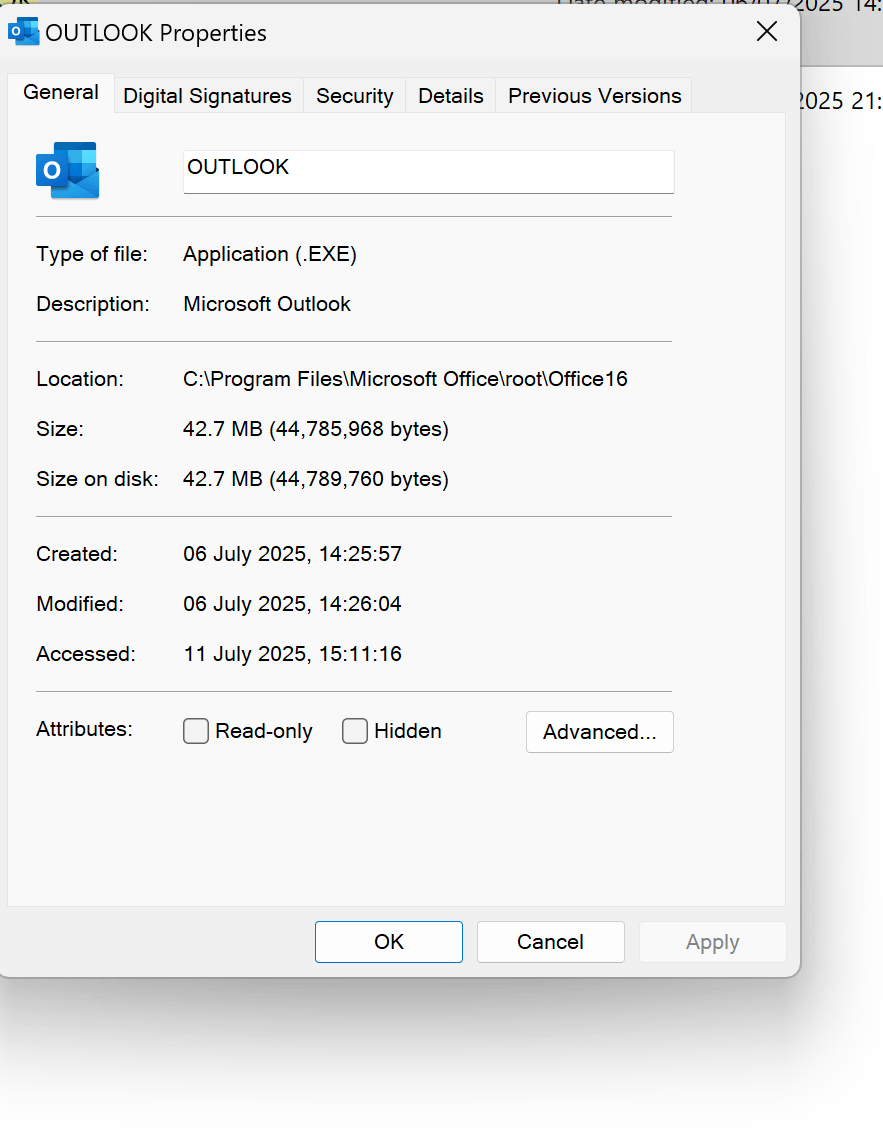Select the Office16 location path text
The width and height of the screenshot is (883, 1148).
pyautogui.click(x=404, y=379)
